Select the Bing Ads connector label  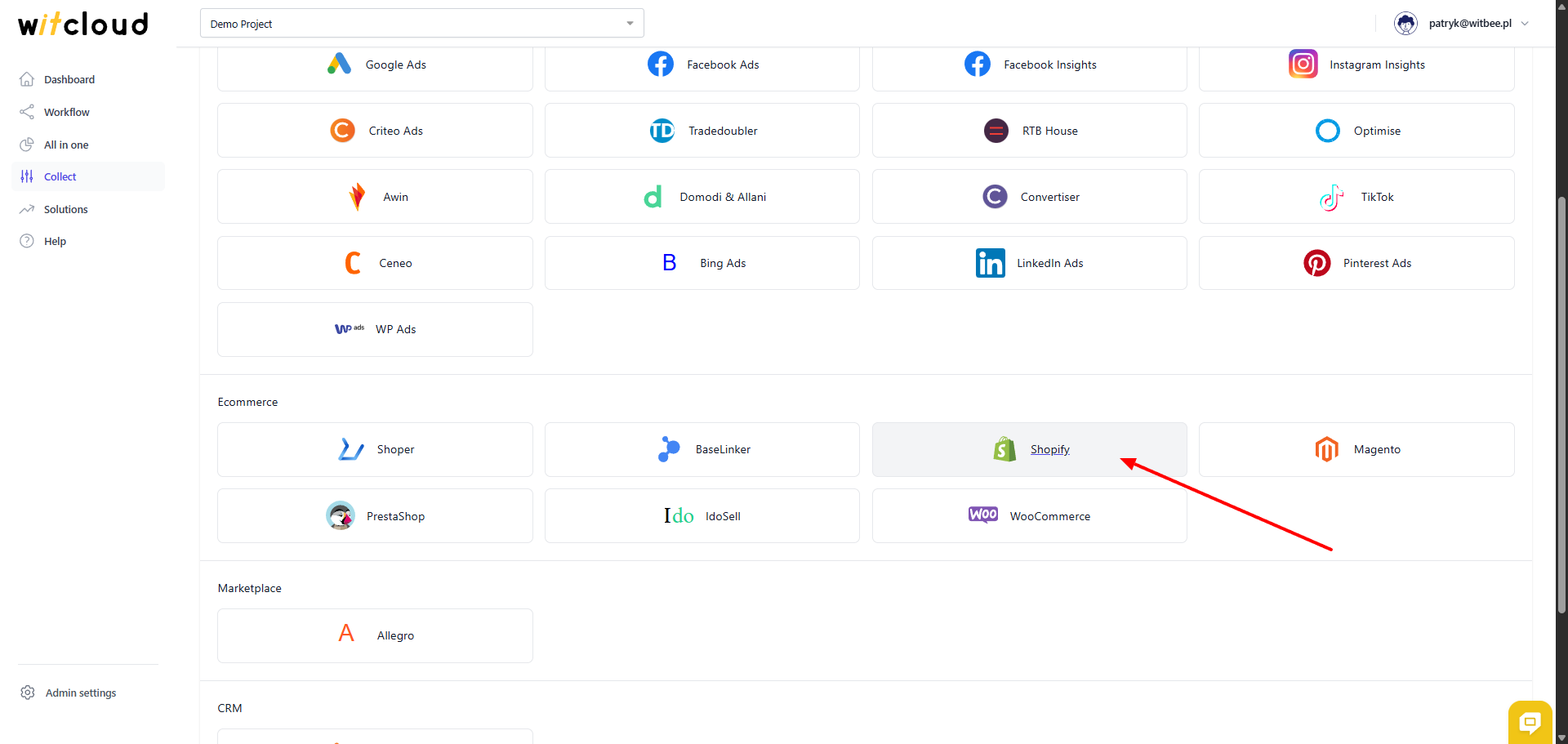point(723,263)
